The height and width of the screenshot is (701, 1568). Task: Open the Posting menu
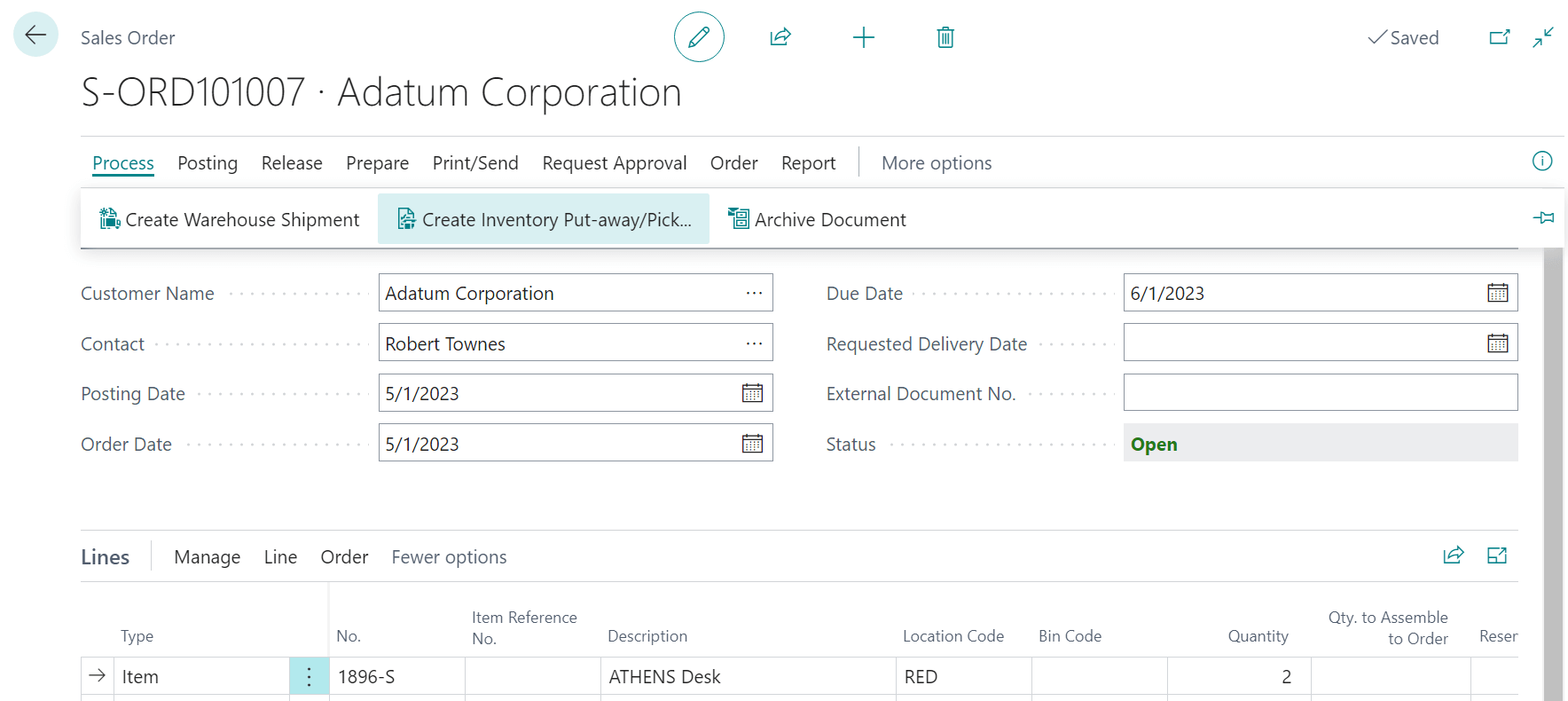tap(208, 163)
